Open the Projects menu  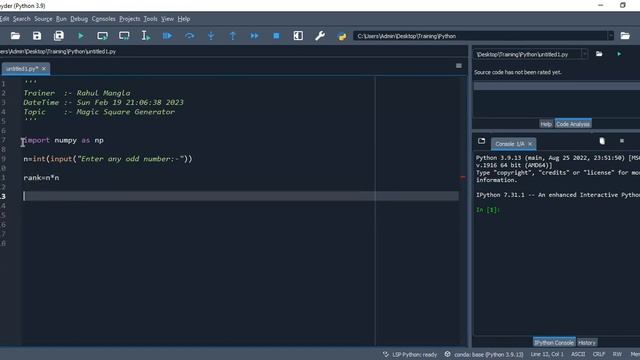[x=130, y=19]
